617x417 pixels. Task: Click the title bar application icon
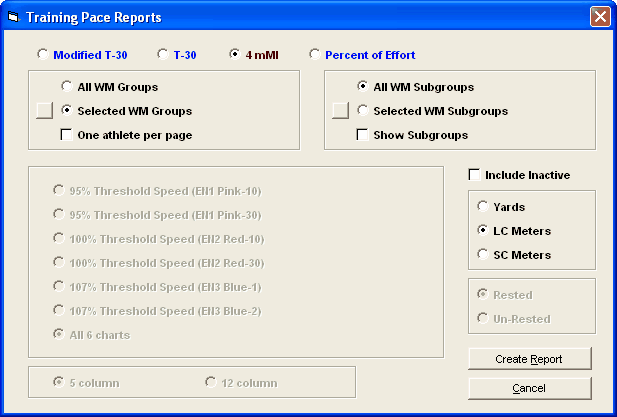13,17
